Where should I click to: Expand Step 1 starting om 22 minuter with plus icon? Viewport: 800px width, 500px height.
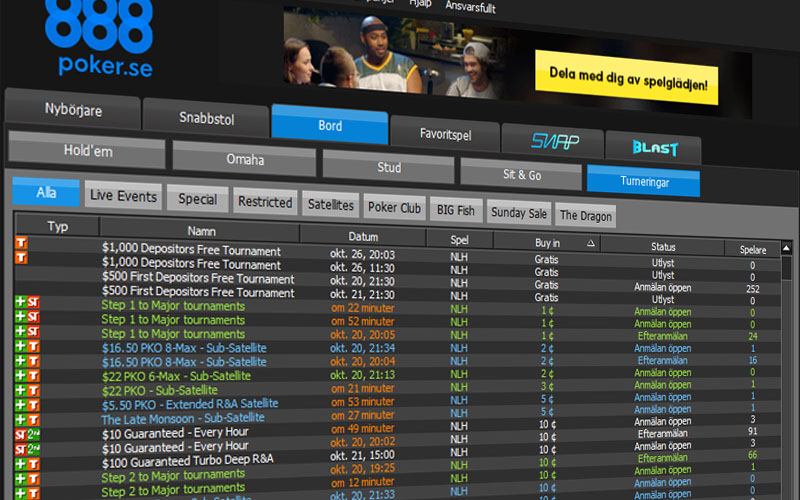coord(21,302)
